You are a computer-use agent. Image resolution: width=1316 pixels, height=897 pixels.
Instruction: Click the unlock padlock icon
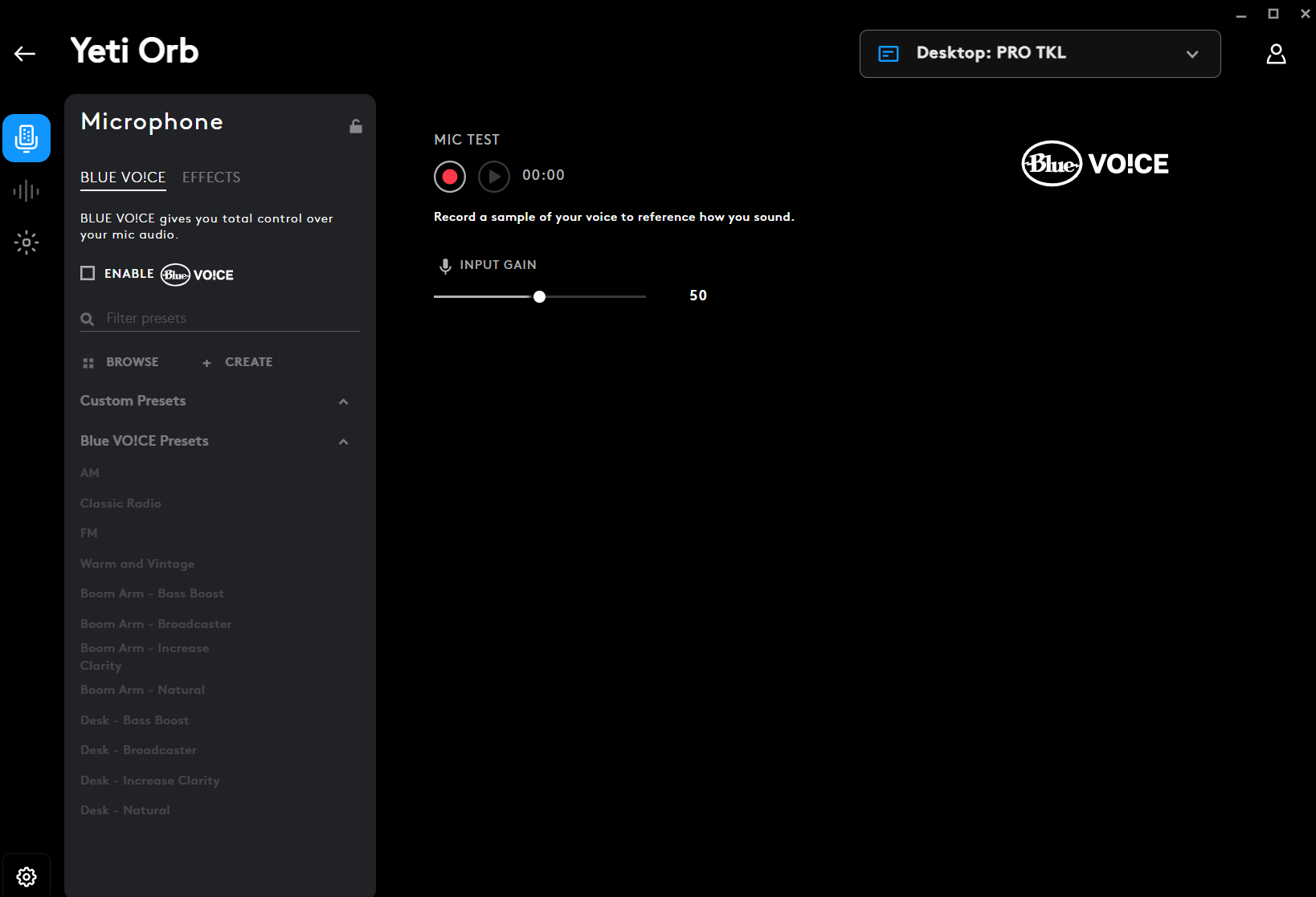coord(356,126)
